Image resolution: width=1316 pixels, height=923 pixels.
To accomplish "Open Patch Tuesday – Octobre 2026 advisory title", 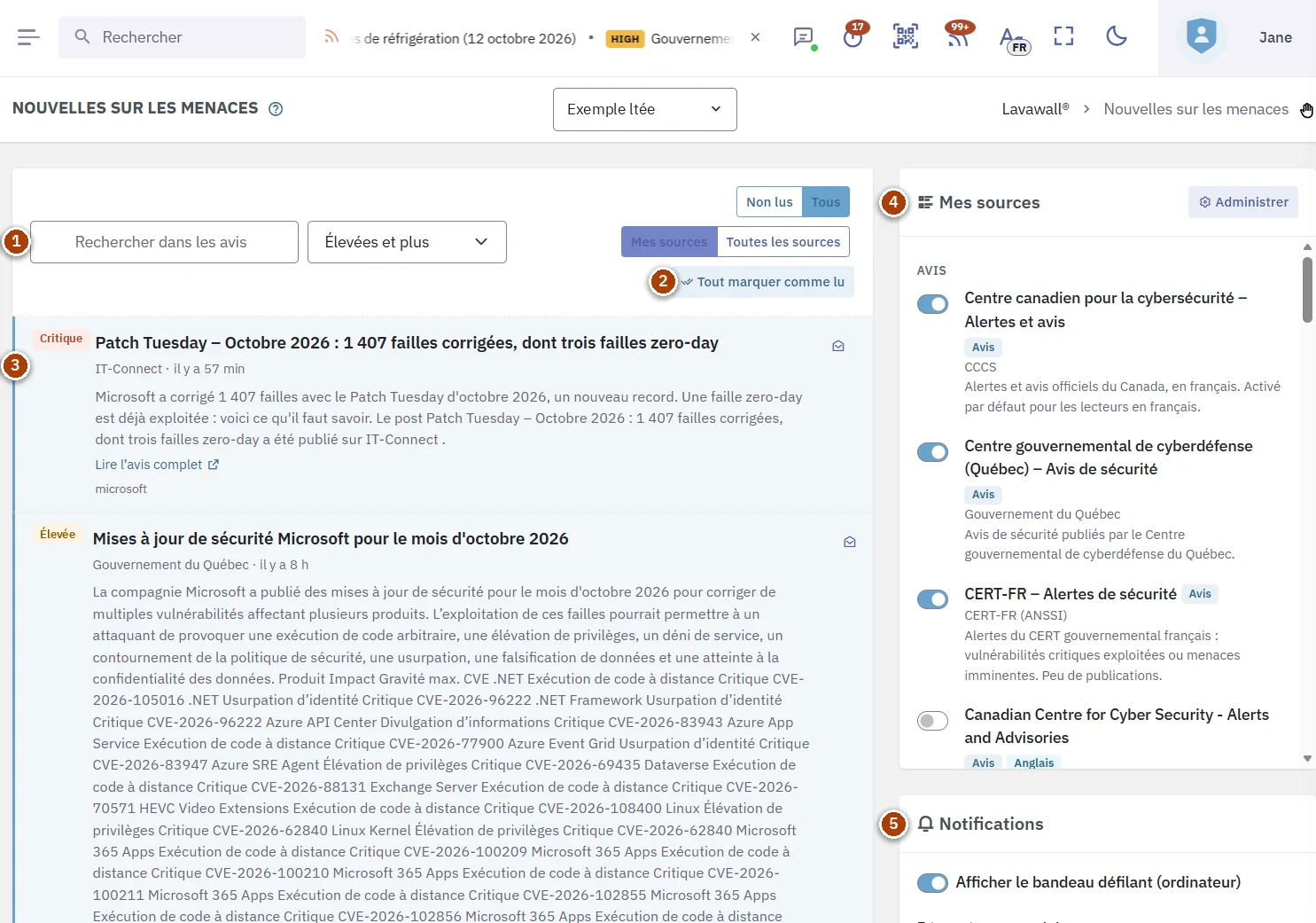I will click(x=407, y=343).
